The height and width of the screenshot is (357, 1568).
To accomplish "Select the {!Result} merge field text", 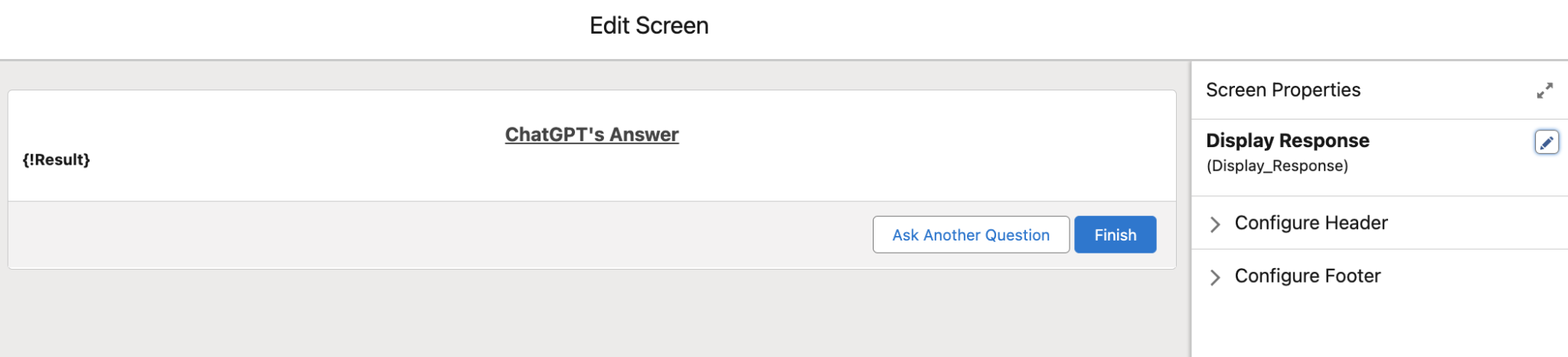I will point(57,160).
